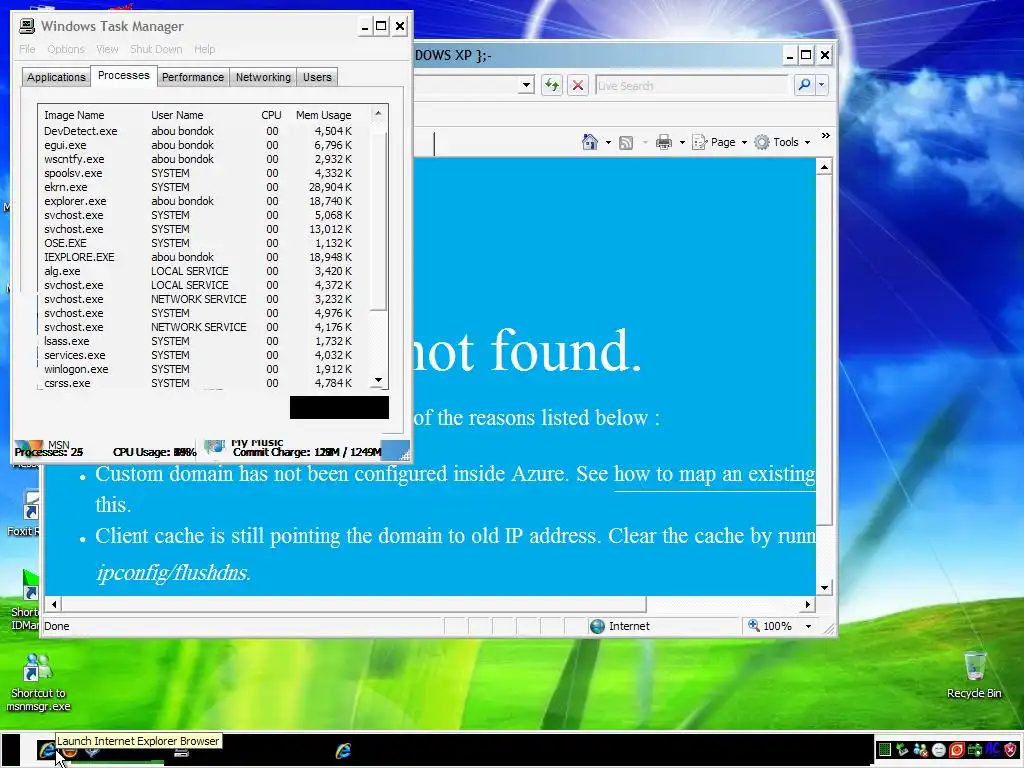Open the View menu in Task Manager
This screenshot has height=768, width=1024.
tap(107, 49)
